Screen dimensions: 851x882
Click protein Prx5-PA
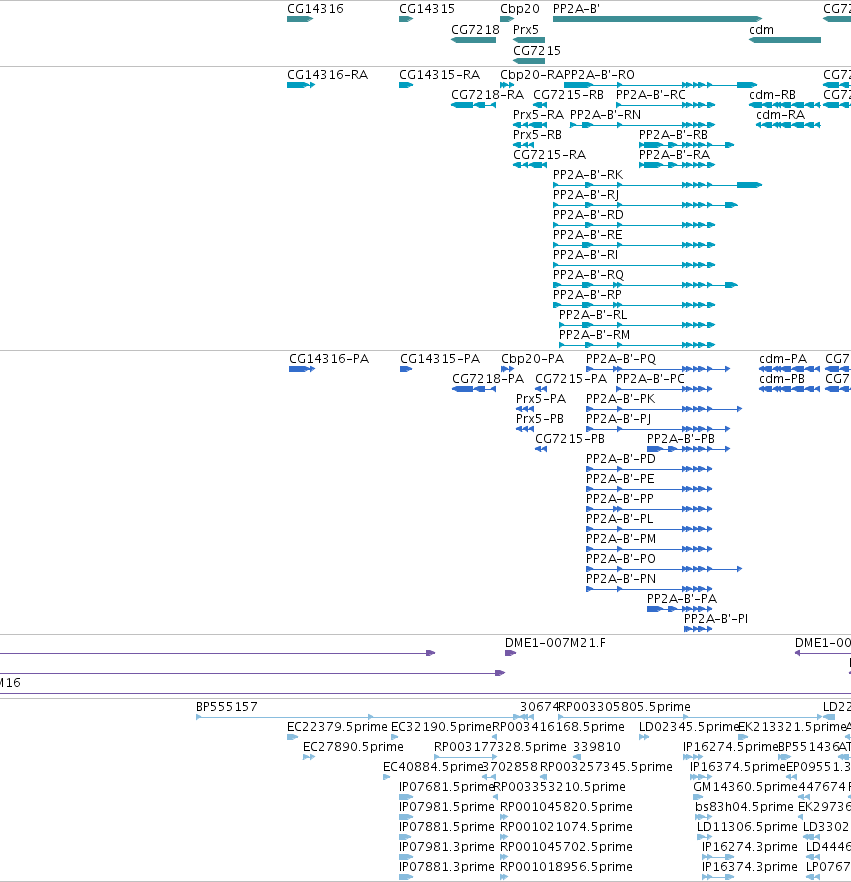pos(541,399)
